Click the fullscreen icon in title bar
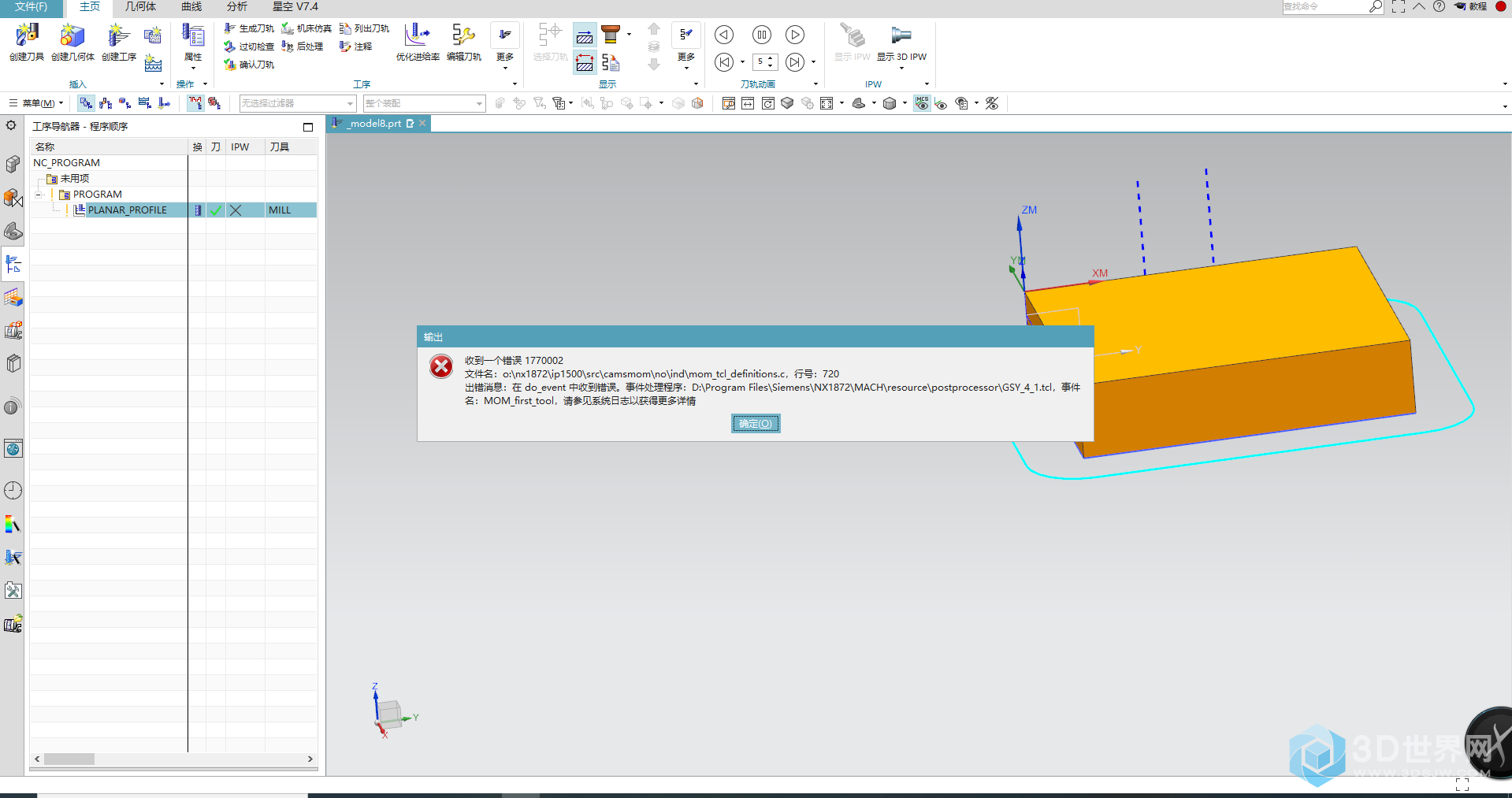 pyautogui.click(x=1399, y=6)
